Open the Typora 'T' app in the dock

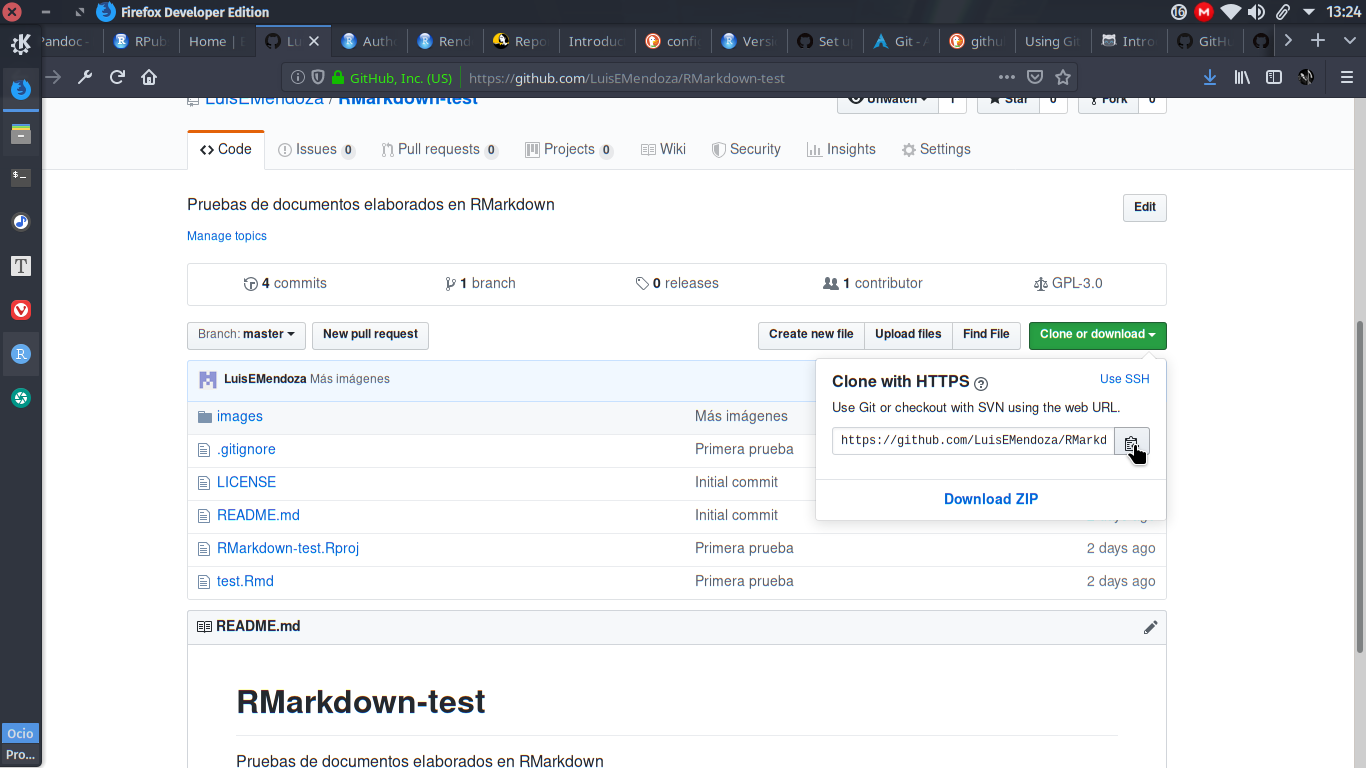coord(21,266)
